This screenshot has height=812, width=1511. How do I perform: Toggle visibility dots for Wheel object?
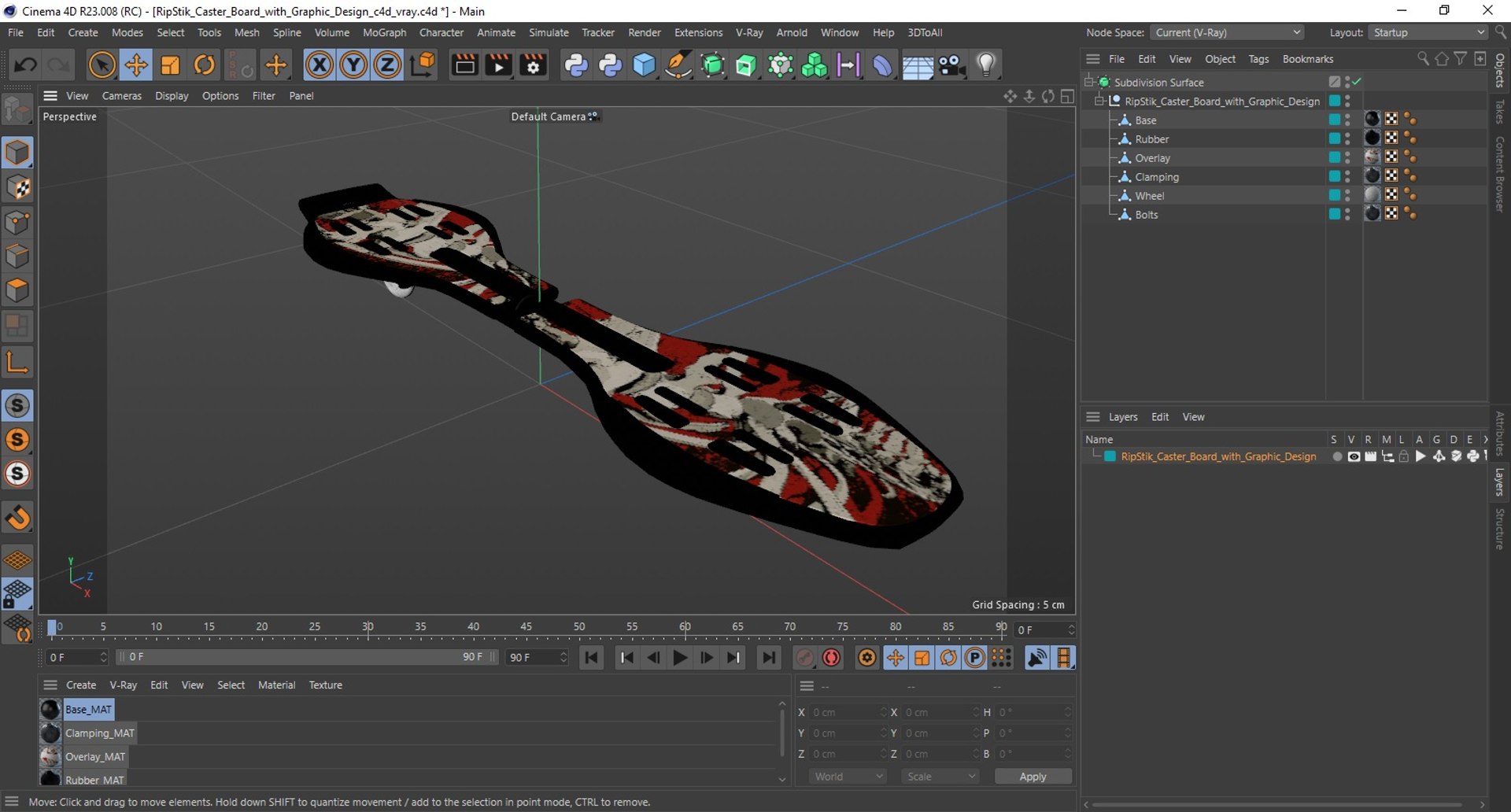point(1347,195)
